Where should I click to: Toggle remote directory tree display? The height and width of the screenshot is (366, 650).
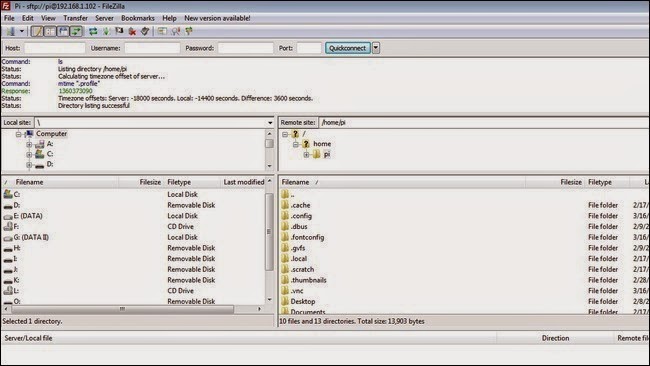pyautogui.click(x=63, y=31)
